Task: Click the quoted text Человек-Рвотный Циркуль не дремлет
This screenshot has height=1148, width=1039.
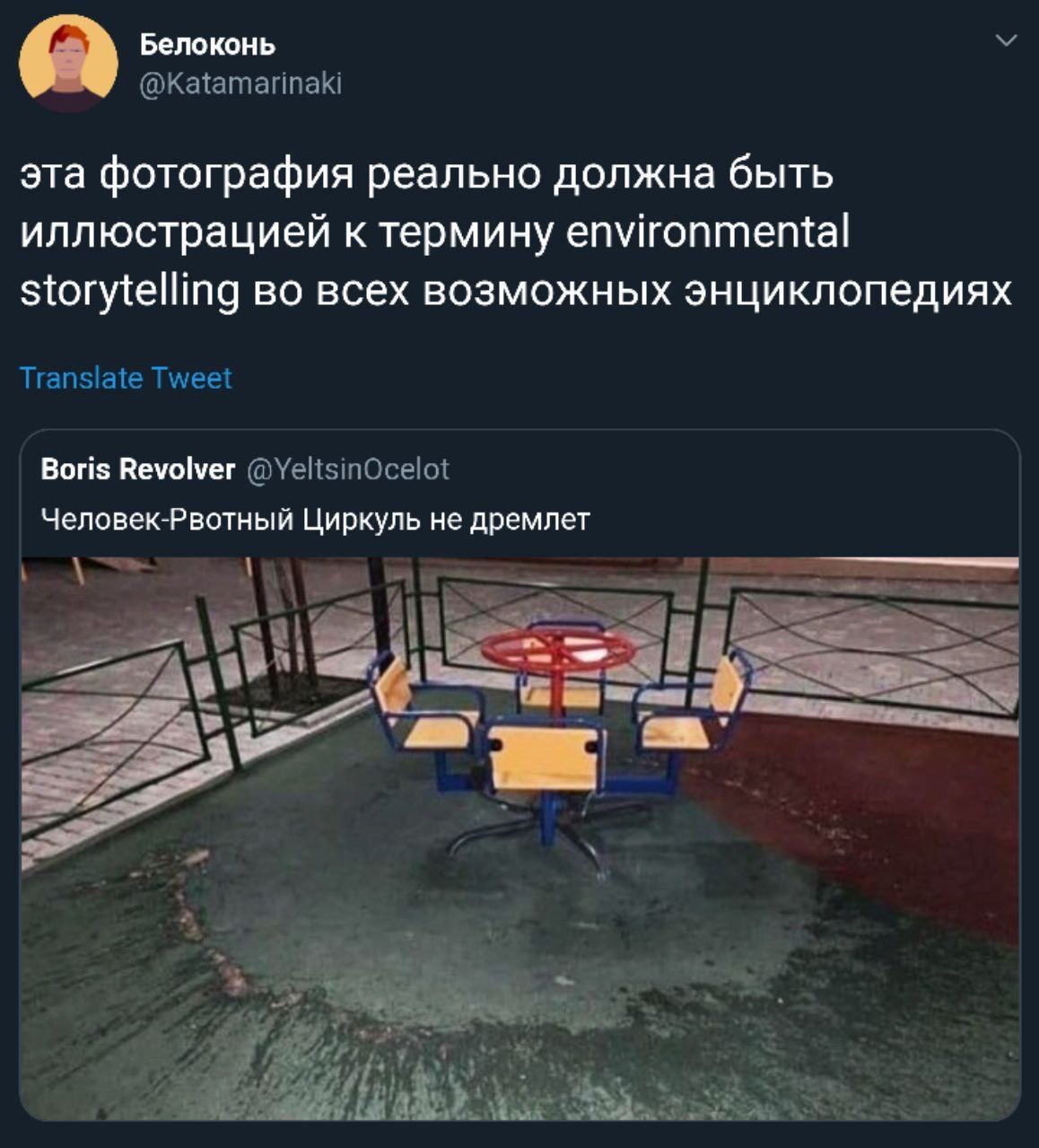Action: coord(316,519)
